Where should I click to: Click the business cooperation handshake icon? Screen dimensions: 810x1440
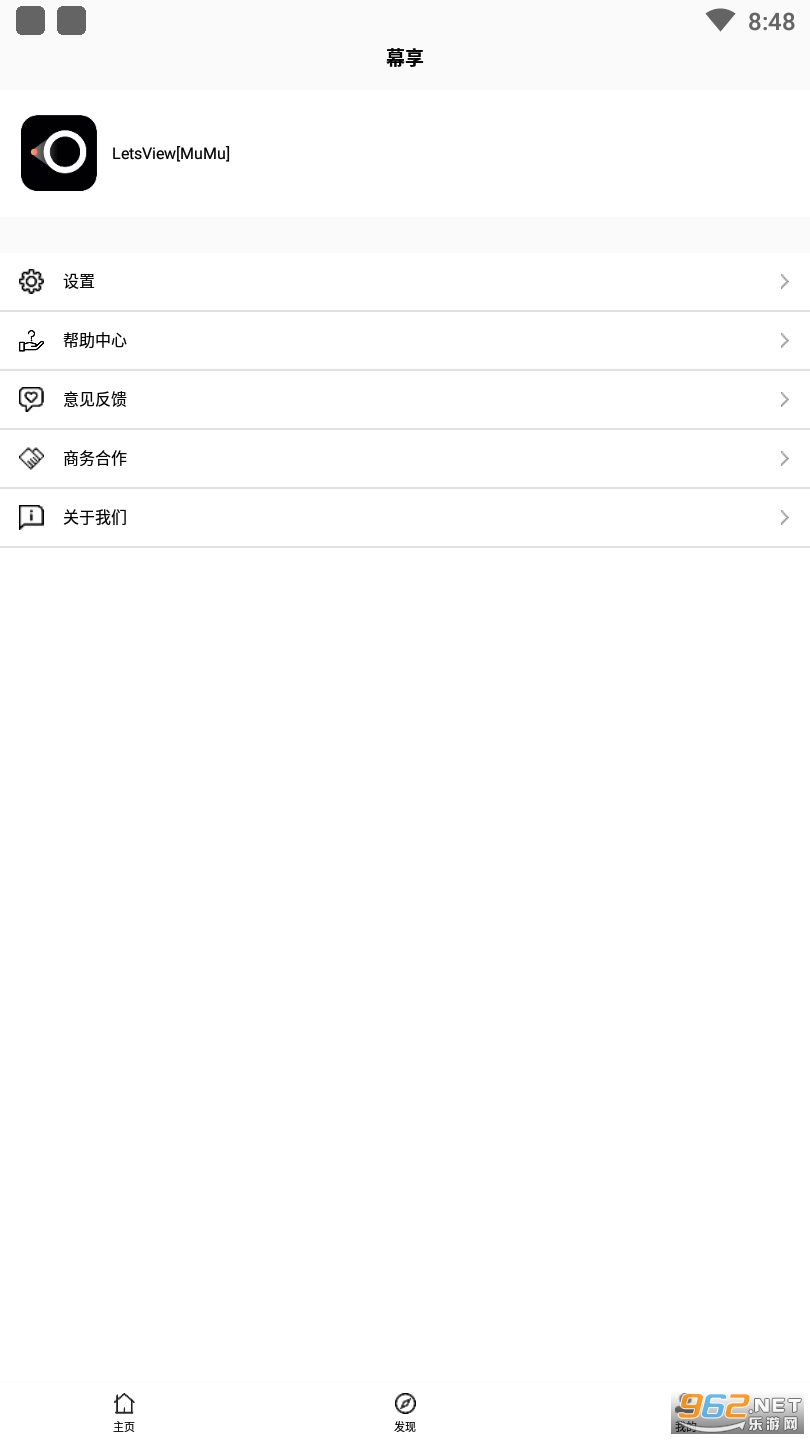point(32,459)
